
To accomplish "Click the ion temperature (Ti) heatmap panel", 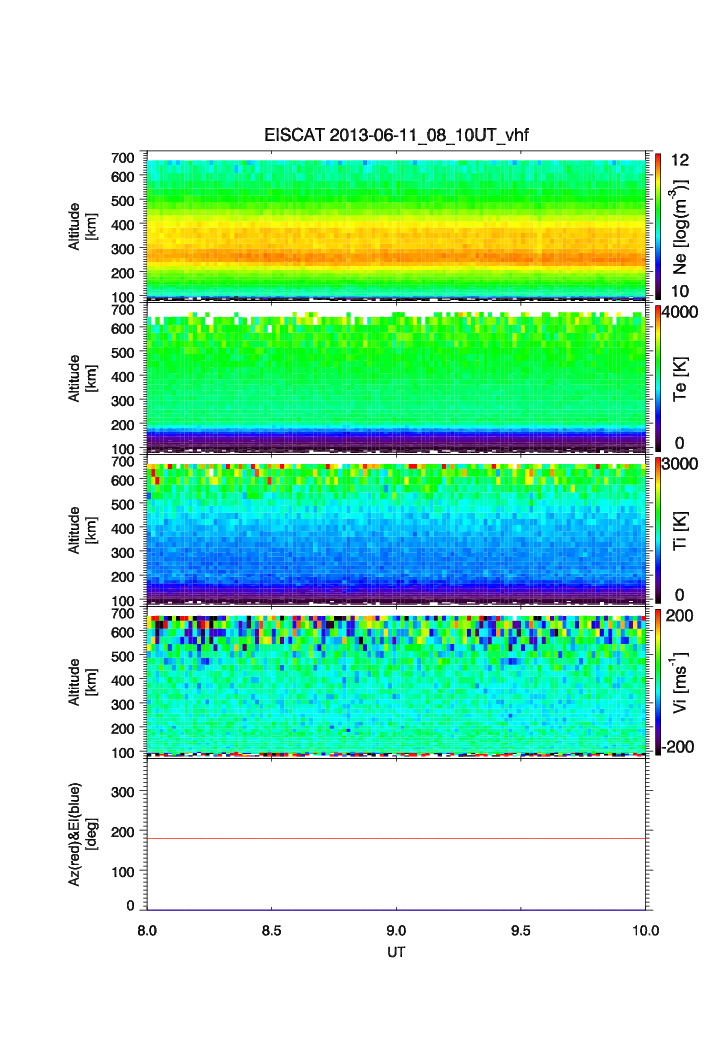I will [396, 529].
